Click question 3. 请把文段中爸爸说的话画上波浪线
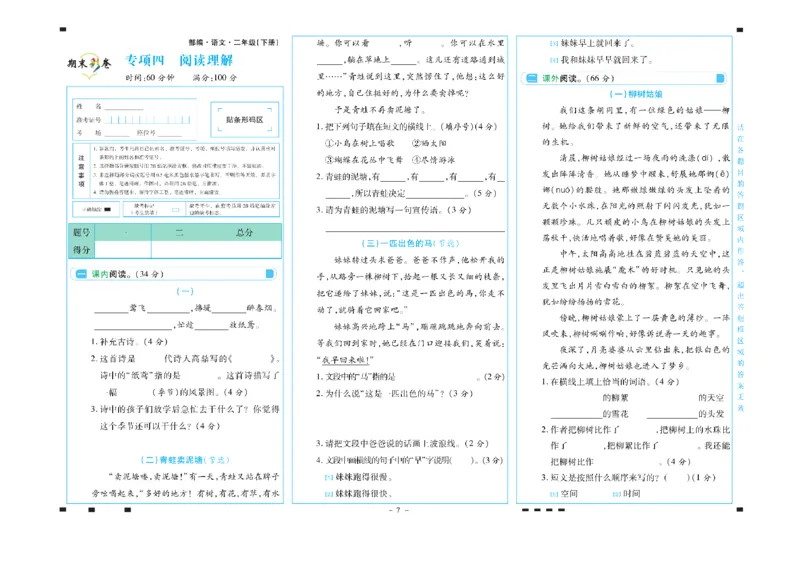Viewport: 800px width, 566px height. point(402,444)
